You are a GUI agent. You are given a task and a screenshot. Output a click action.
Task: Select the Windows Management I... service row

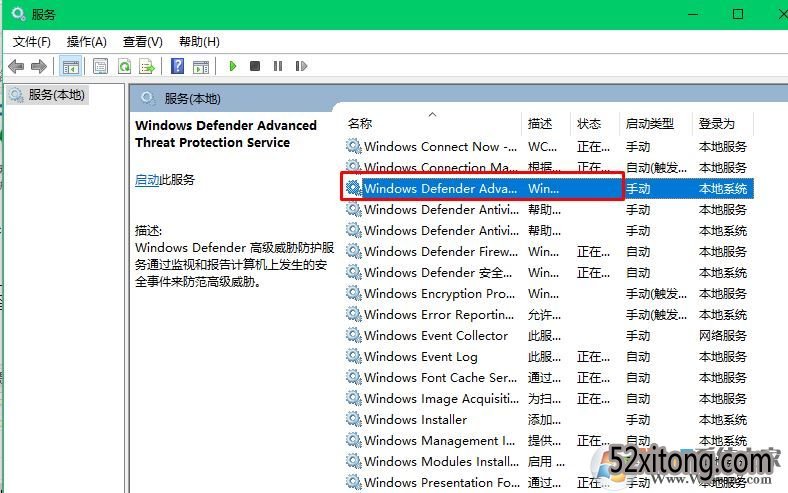click(549, 440)
